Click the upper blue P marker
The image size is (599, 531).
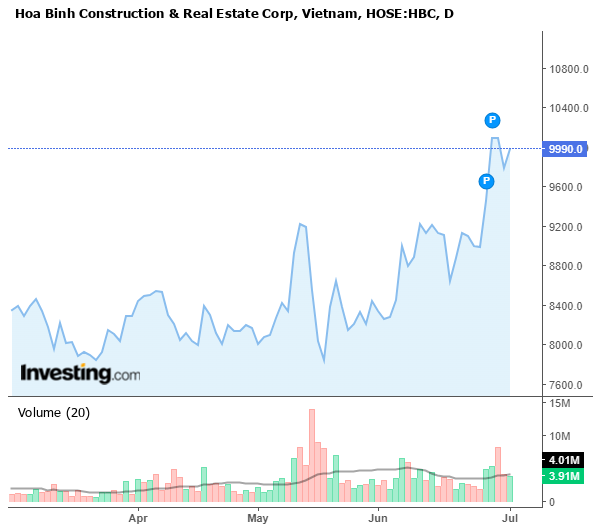tap(492, 120)
